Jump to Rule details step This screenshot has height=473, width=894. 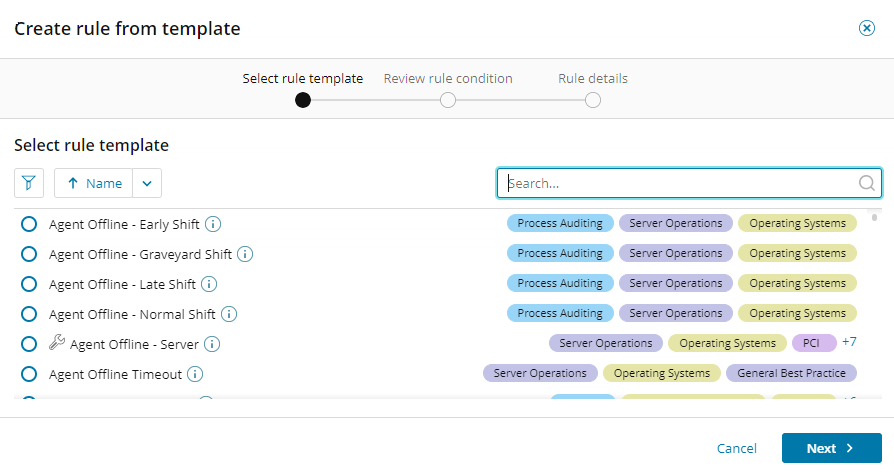(593, 100)
